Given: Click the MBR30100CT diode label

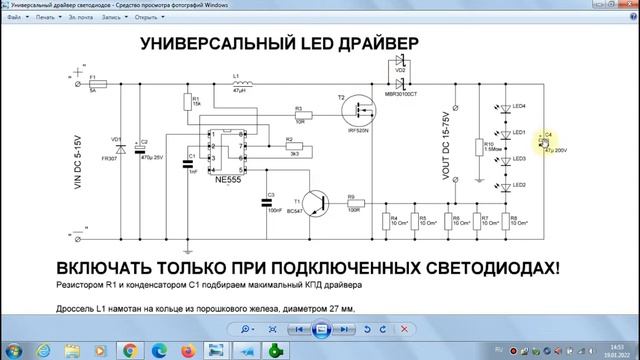Looking at the screenshot, I should pyautogui.click(x=401, y=94).
